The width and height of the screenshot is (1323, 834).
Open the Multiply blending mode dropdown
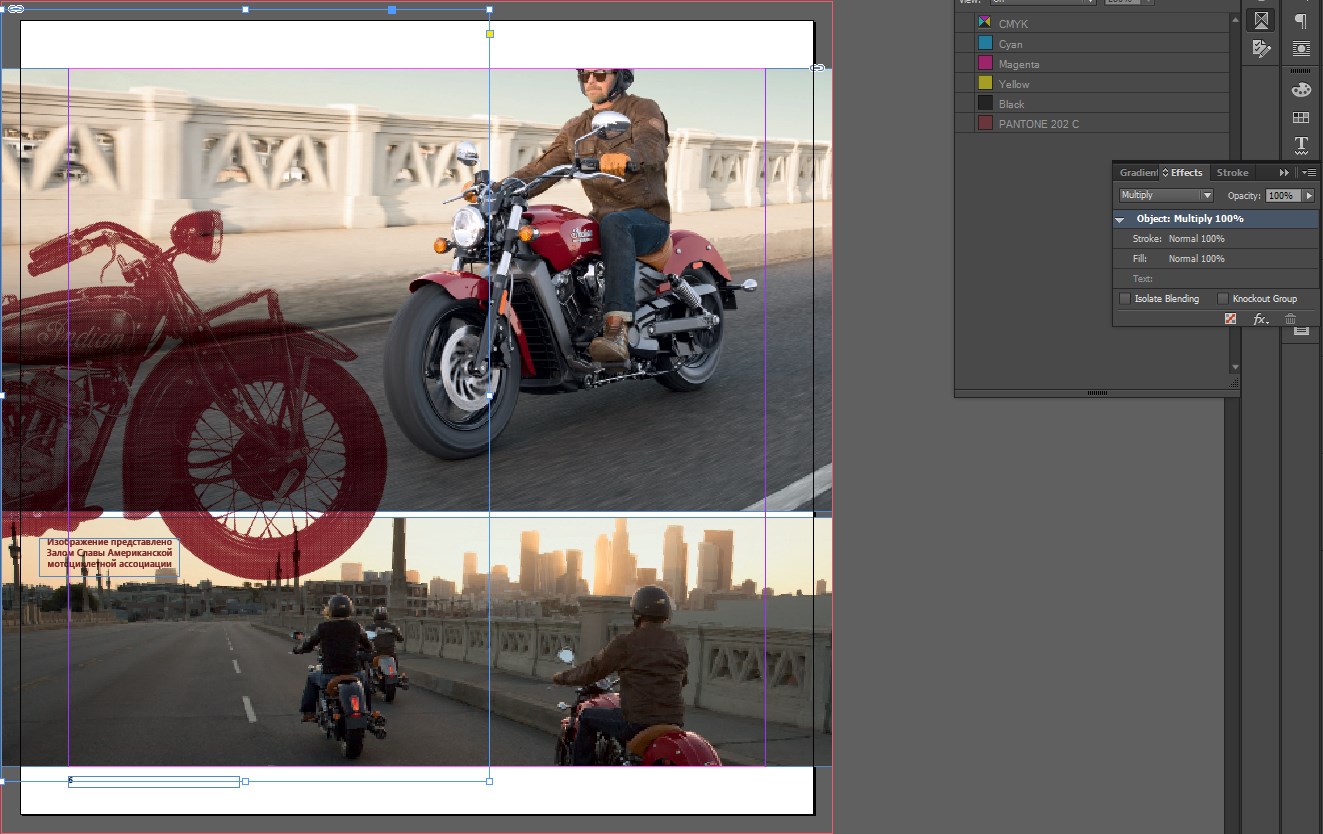click(1166, 196)
